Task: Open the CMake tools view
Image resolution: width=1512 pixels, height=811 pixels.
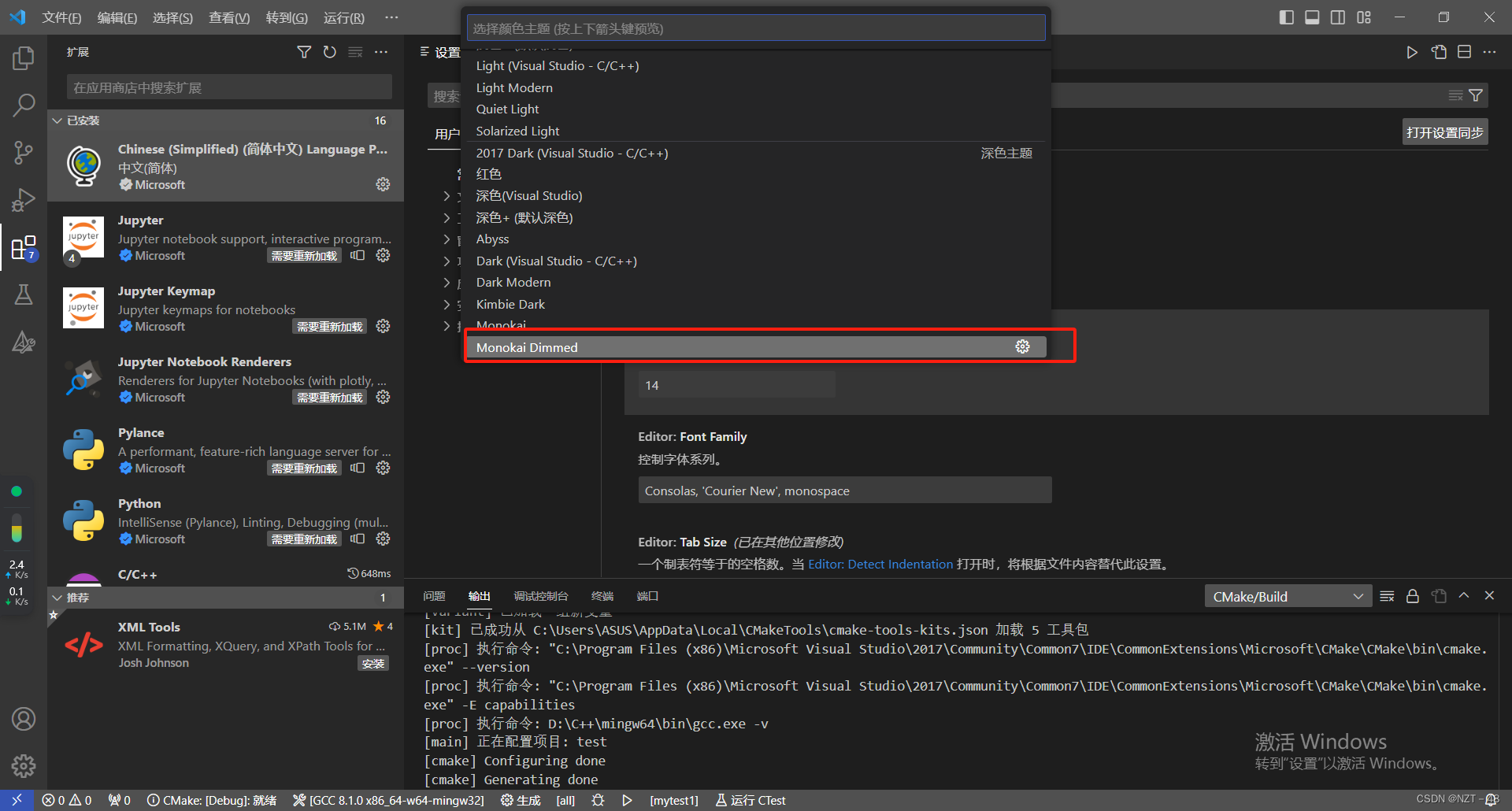Action: click(x=24, y=342)
